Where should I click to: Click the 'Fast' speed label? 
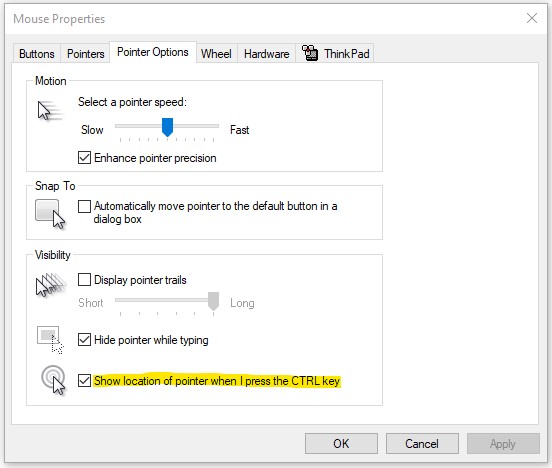pyautogui.click(x=239, y=130)
